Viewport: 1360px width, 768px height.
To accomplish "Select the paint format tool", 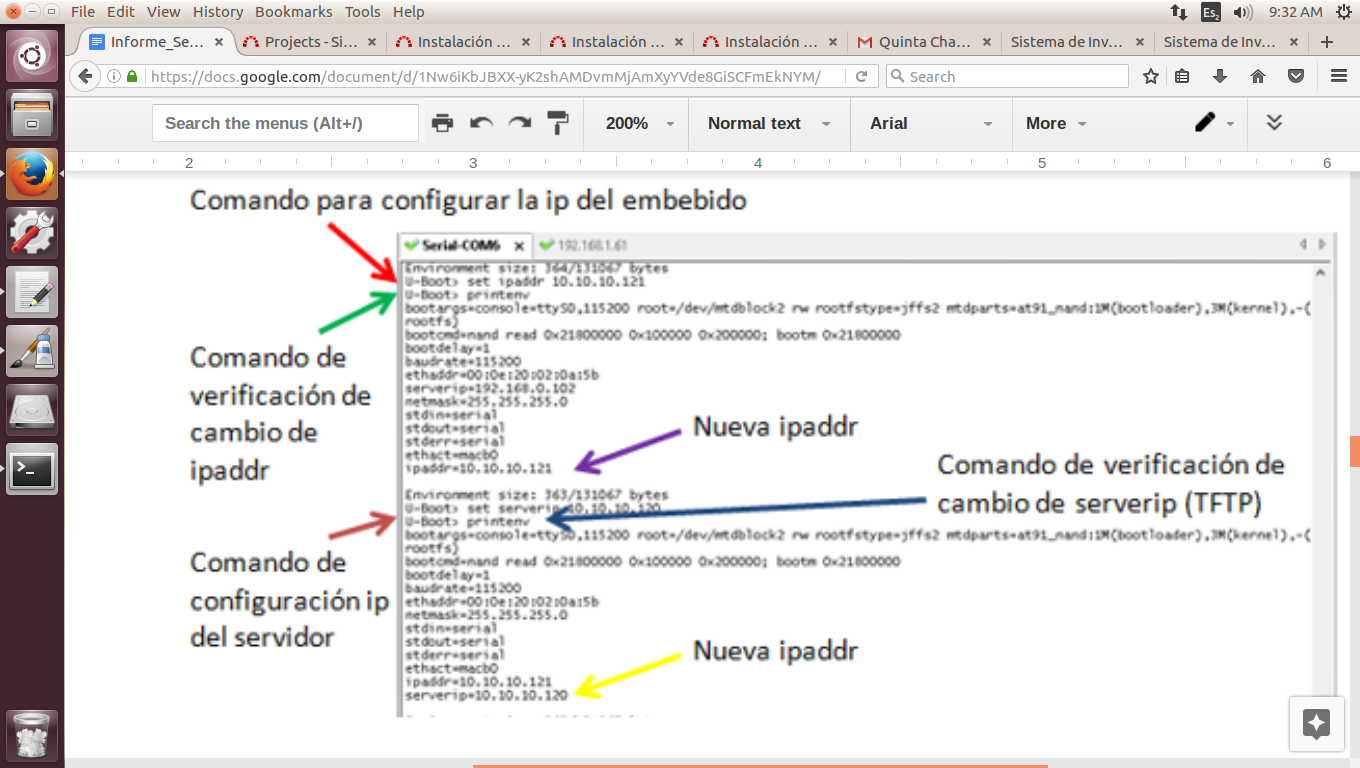I will tap(558, 123).
